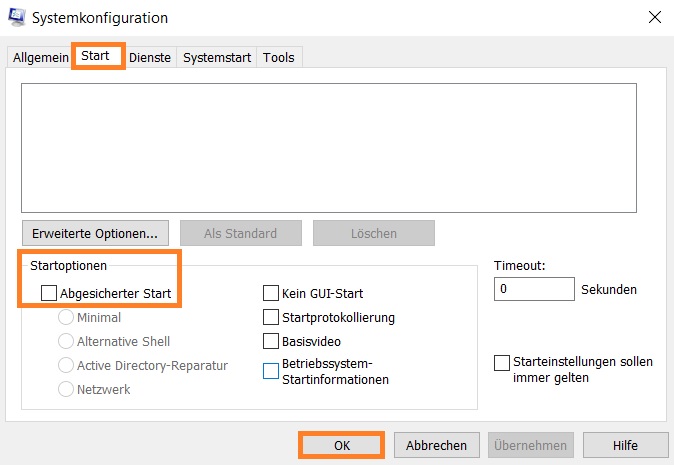674x465 pixels.
Task: Select the Minimal radio button
Action: pos(66,317)
